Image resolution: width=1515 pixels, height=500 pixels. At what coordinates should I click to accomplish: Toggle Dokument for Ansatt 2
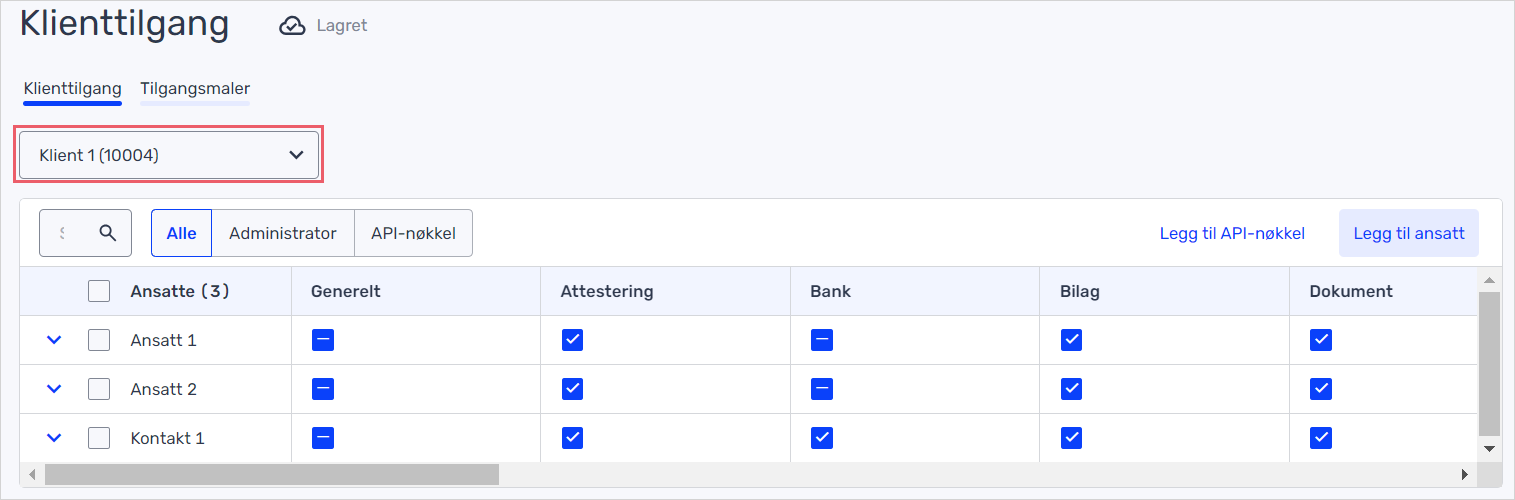[1321, 389]
